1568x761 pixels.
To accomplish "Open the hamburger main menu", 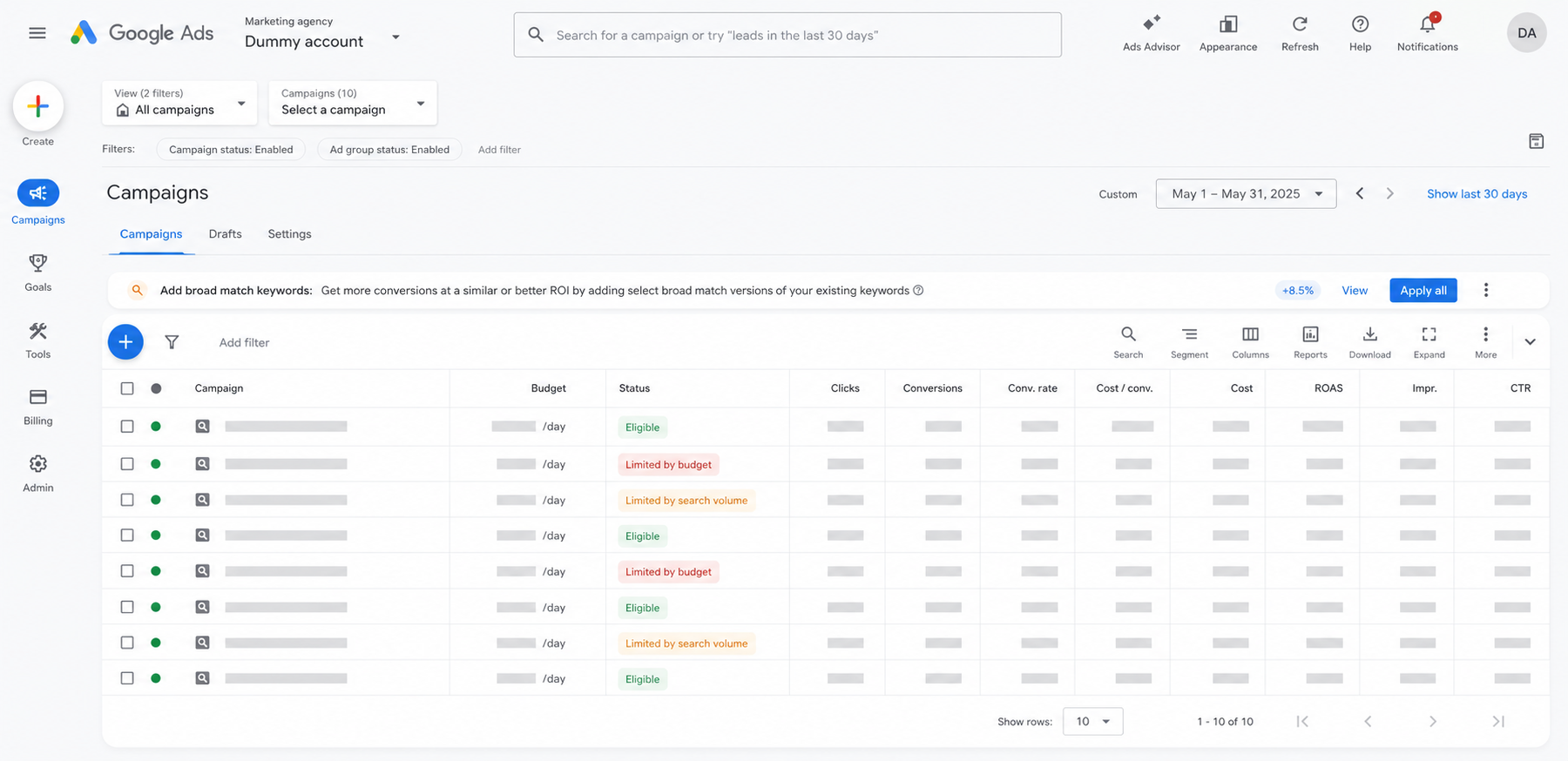I will pyautogui.click(x=37, y=33).
